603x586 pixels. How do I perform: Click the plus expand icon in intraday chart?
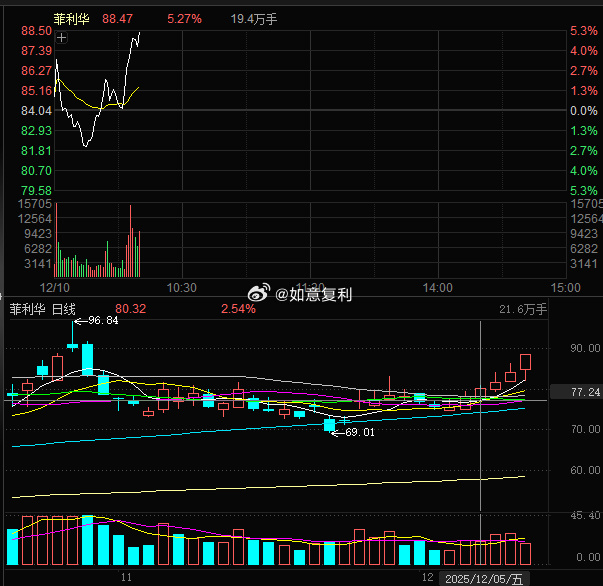click(62, 38)
